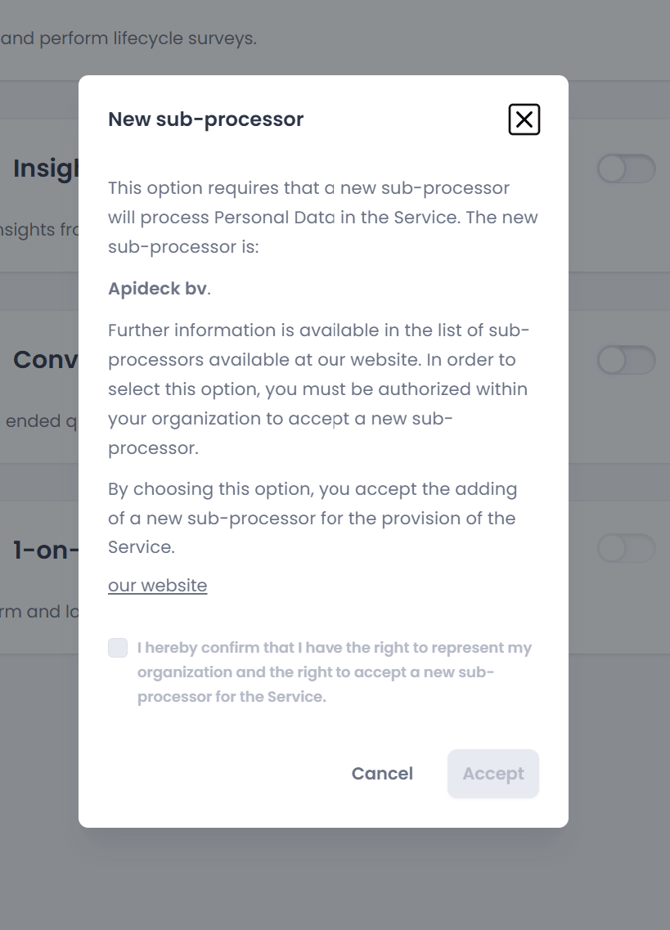Click the cut-off description under the Insights heading
The height and width of the screenshot is (930, 670).
(40, 230)
